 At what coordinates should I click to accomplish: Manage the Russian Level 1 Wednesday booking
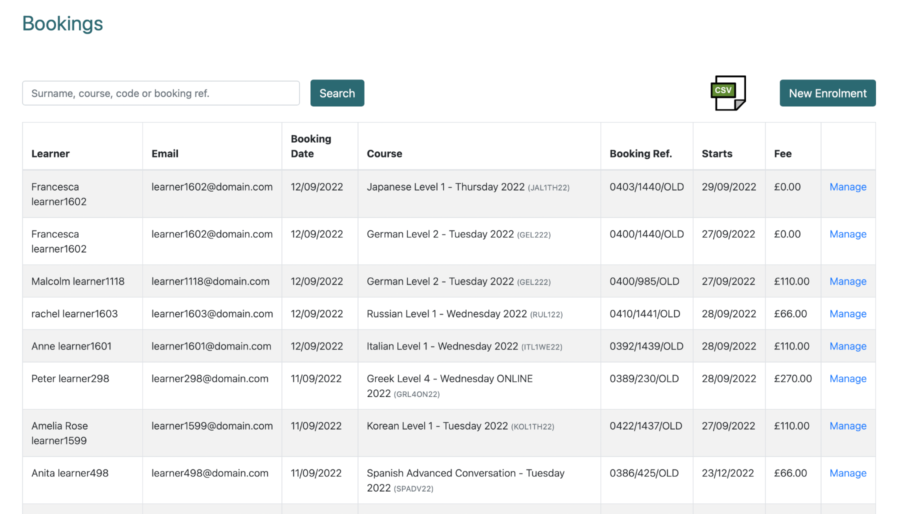pos(847,314)
